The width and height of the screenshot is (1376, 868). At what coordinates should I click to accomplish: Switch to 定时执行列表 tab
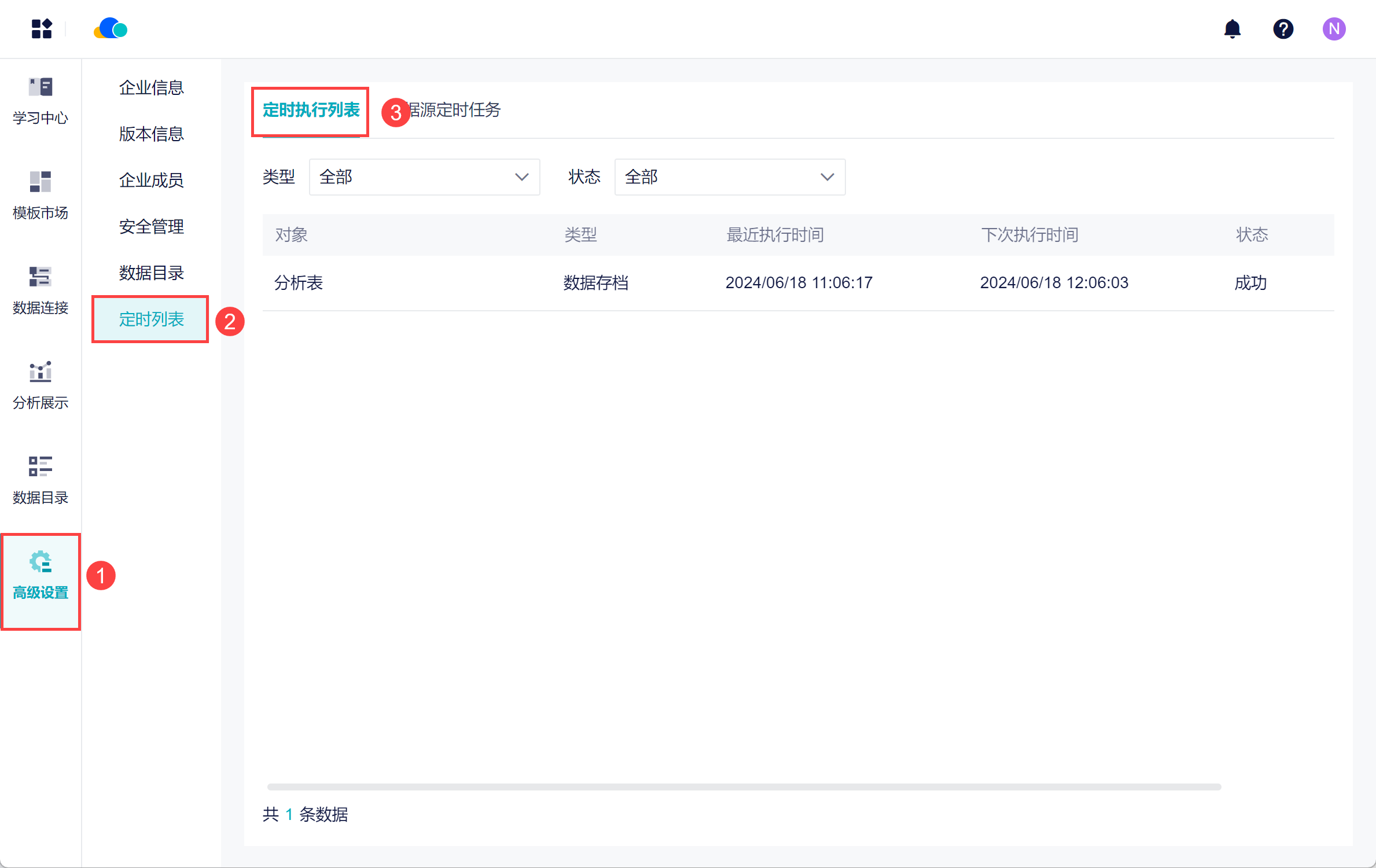pyautogui.click(x=311, y=110)
